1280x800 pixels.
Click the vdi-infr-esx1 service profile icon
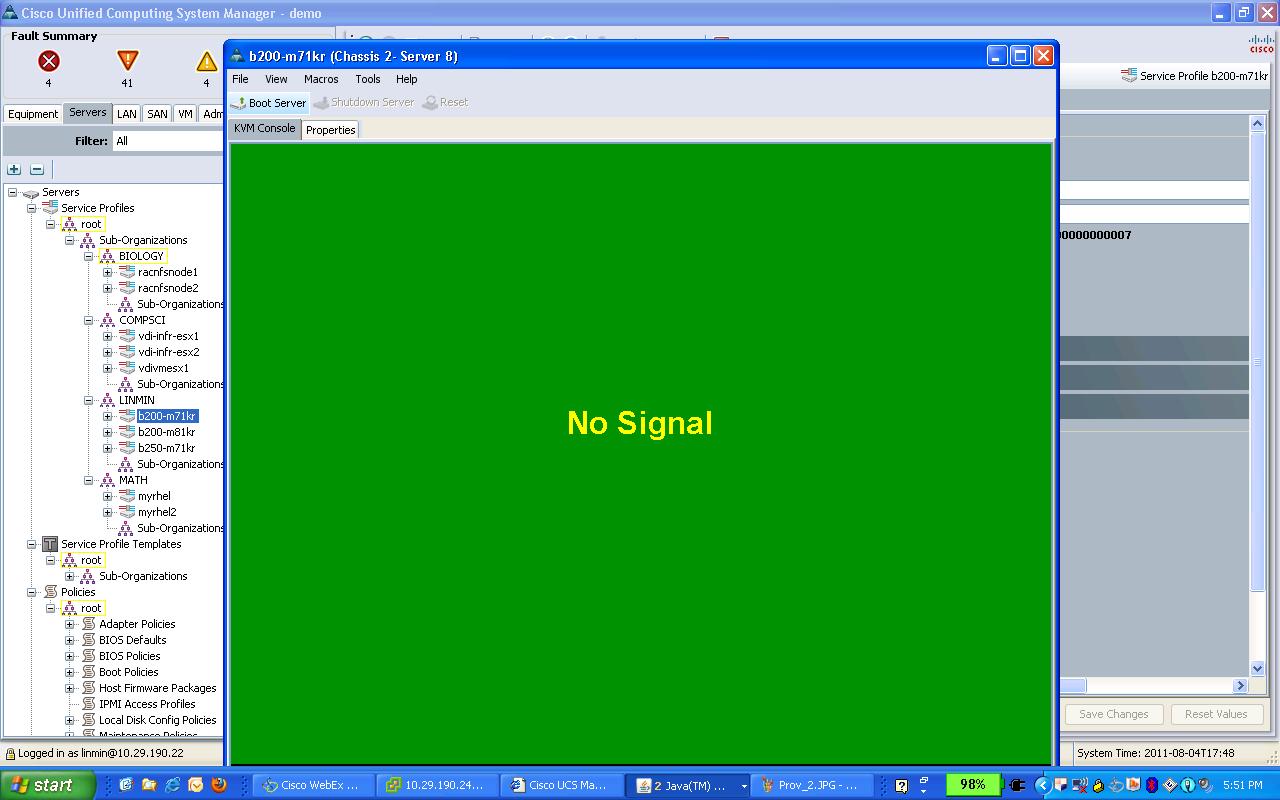point(127,336)
